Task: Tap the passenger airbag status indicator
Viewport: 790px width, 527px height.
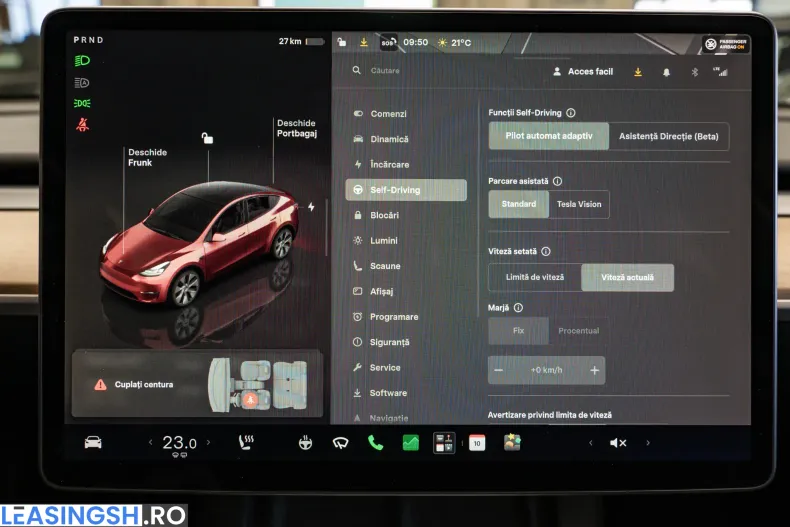Action: click(x=726, y=44)
